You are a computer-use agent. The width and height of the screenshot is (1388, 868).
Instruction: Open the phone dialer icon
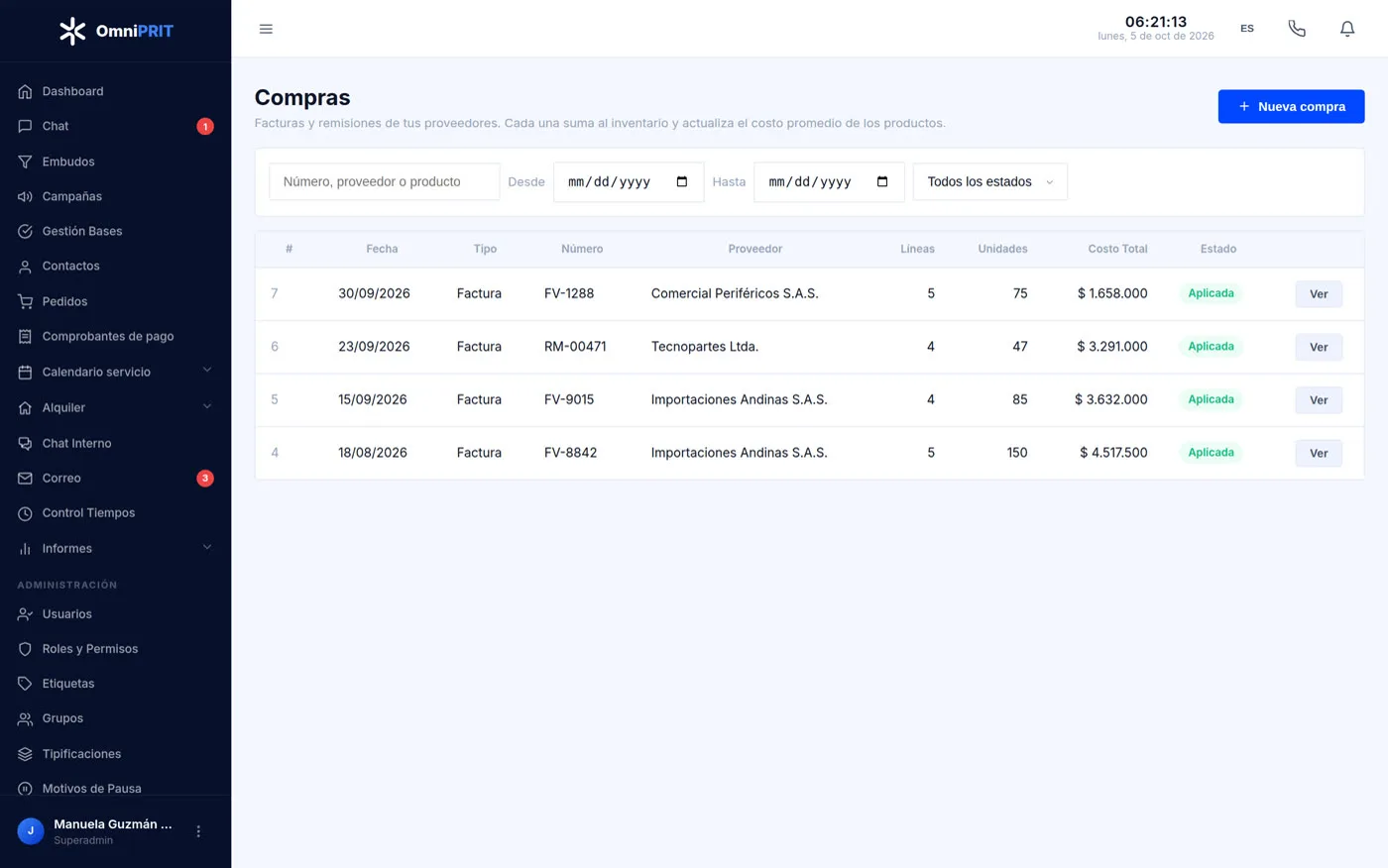1297,29
